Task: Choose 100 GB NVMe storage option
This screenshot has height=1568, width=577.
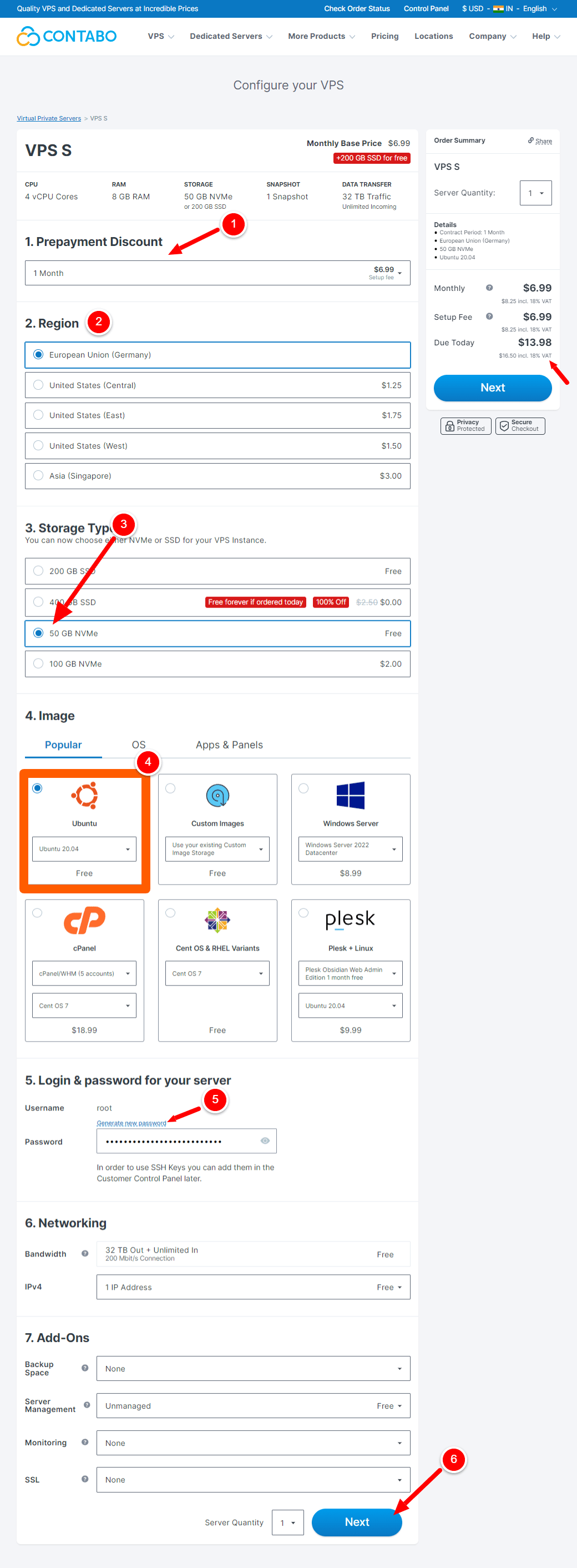Action: [217, 664]
